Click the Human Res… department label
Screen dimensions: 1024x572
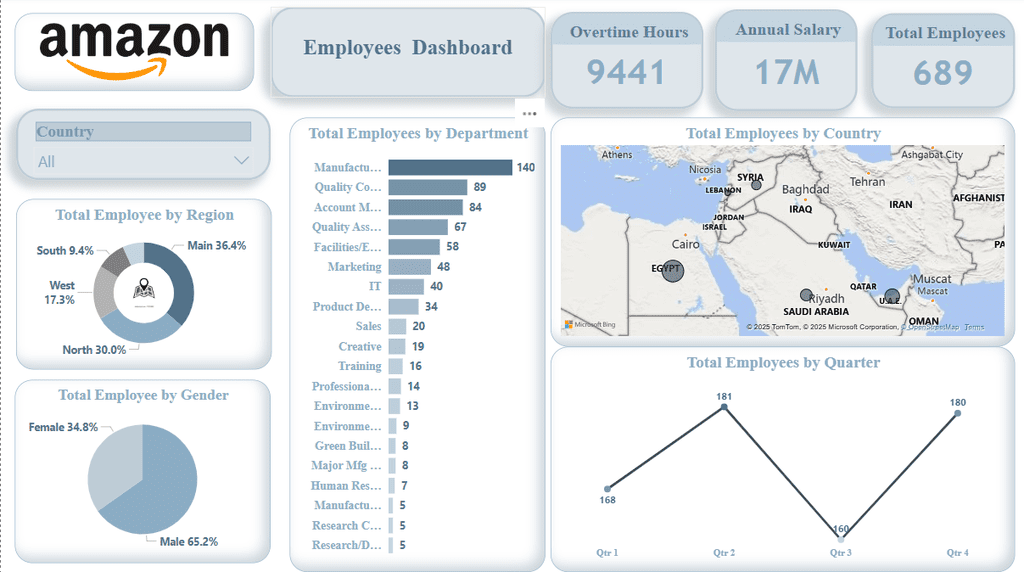346,485
